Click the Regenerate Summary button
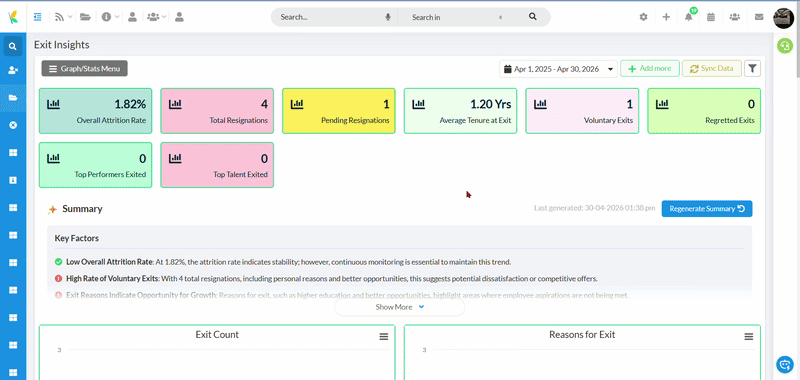Viewport: 800px width, 380px height. coord(707,209)
